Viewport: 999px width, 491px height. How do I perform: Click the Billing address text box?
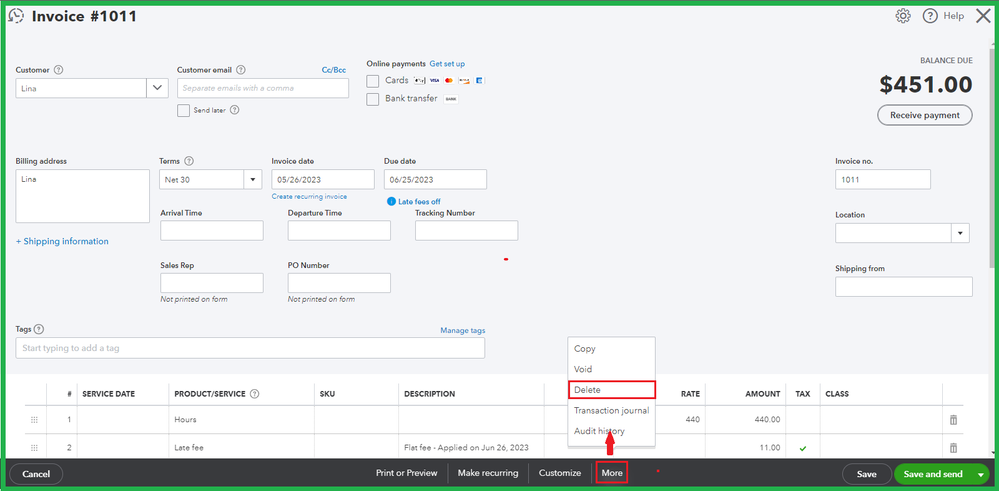[x=82, y=196]
